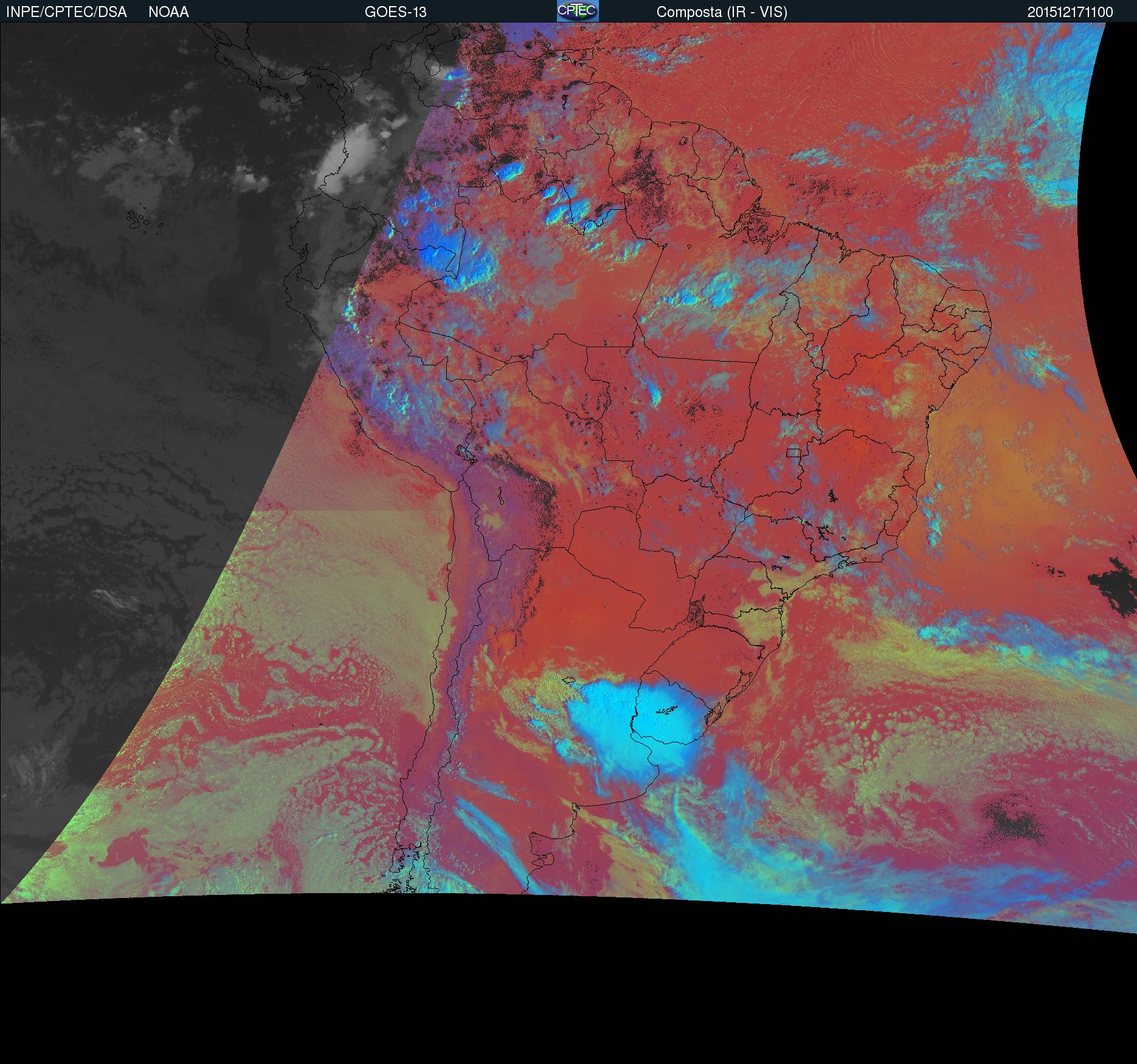Click the 201512171100 timestamp
This screenshot has height=1064, width=1137.
[x=1070, y=12]
